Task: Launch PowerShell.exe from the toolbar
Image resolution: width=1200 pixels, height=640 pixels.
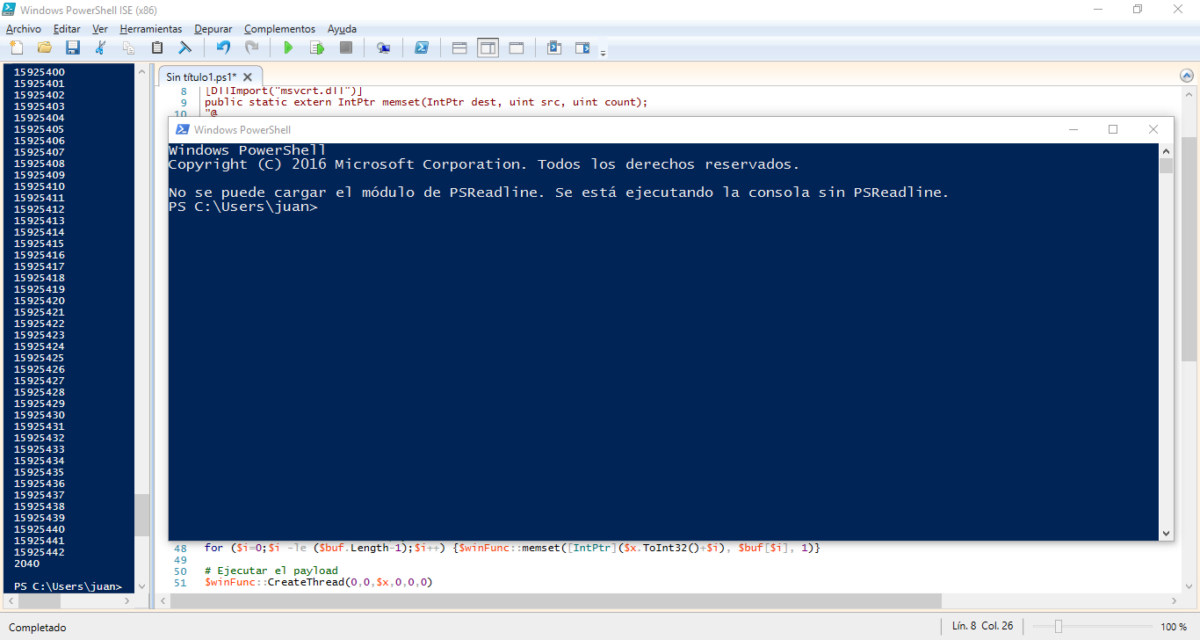Action: pos(421,47)
